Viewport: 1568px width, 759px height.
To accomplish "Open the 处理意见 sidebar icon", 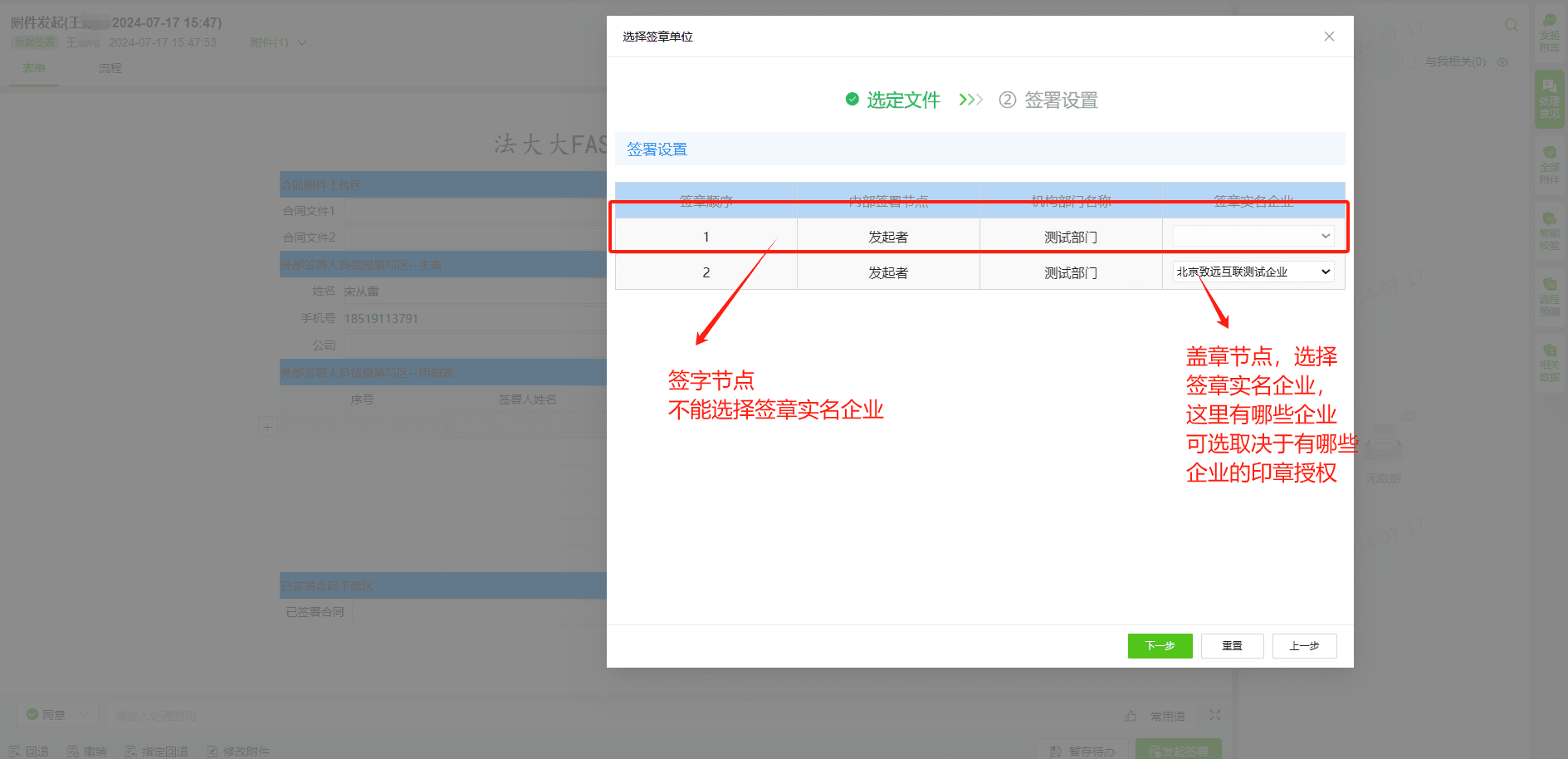I will 1549,99.
